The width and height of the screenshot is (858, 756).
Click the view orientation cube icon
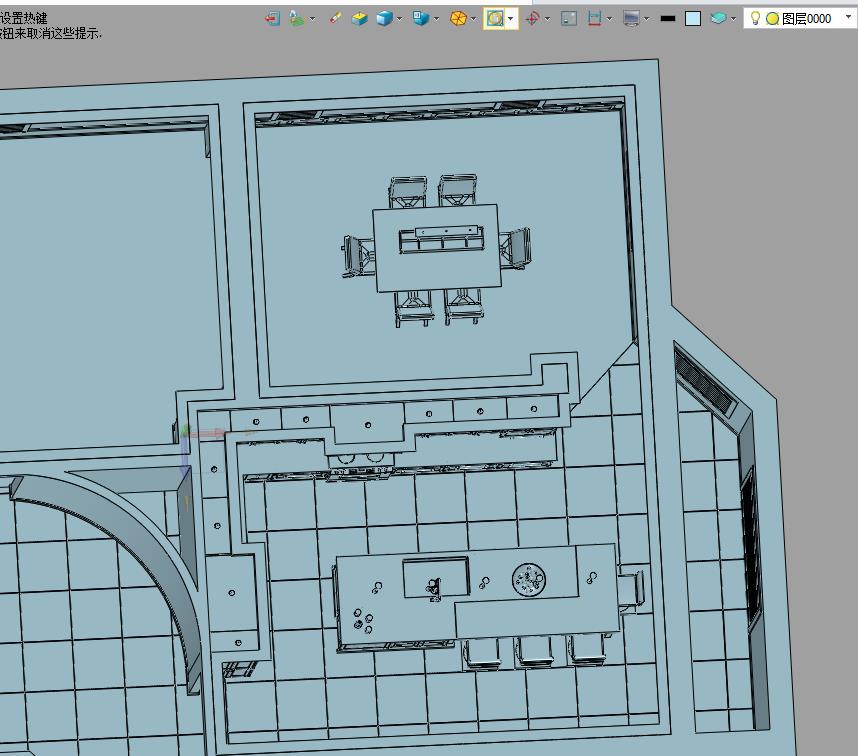421,19
